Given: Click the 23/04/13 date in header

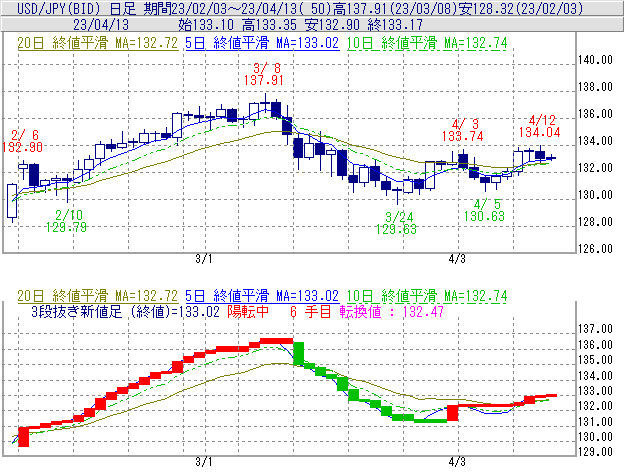Looking at the screenshot, I should 101,25.
